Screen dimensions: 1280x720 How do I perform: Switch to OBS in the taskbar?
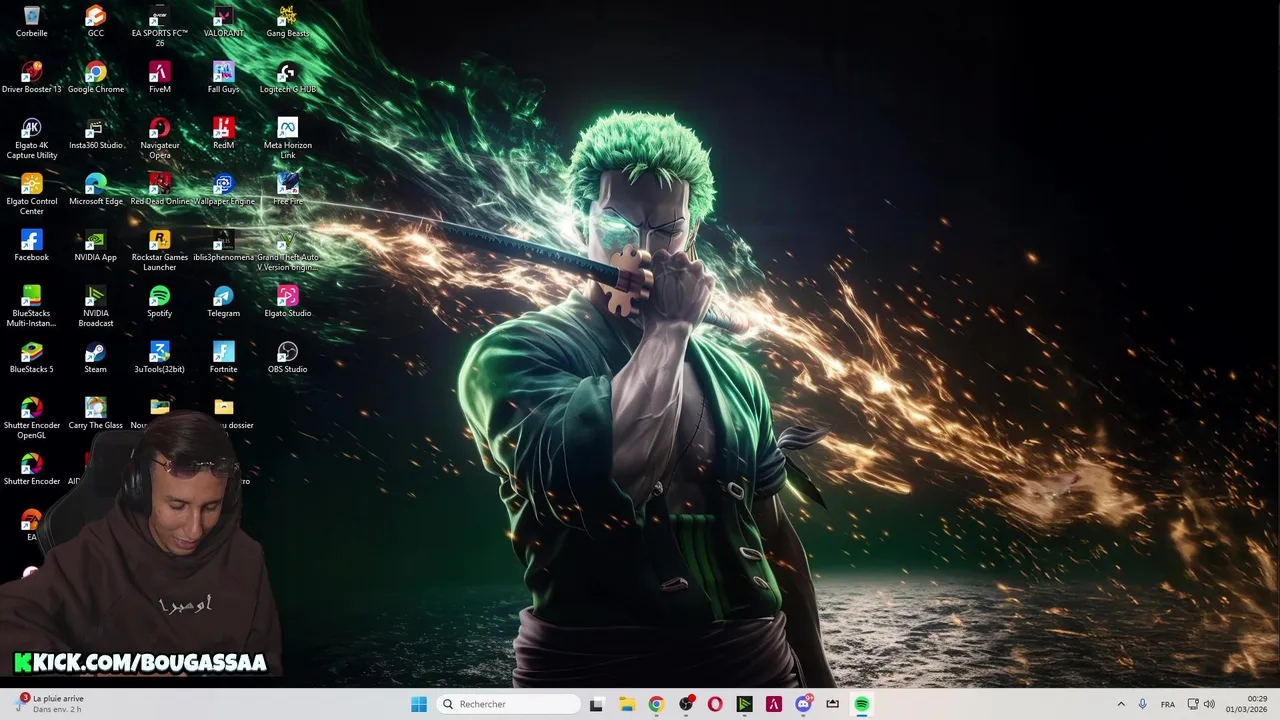pyautogui.click(x=686, y=704)
